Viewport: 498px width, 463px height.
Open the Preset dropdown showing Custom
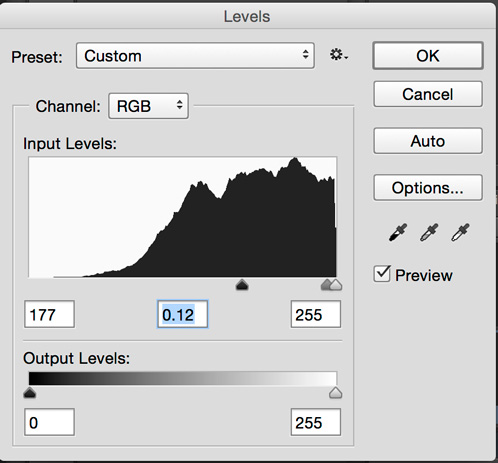coord(195,56)
